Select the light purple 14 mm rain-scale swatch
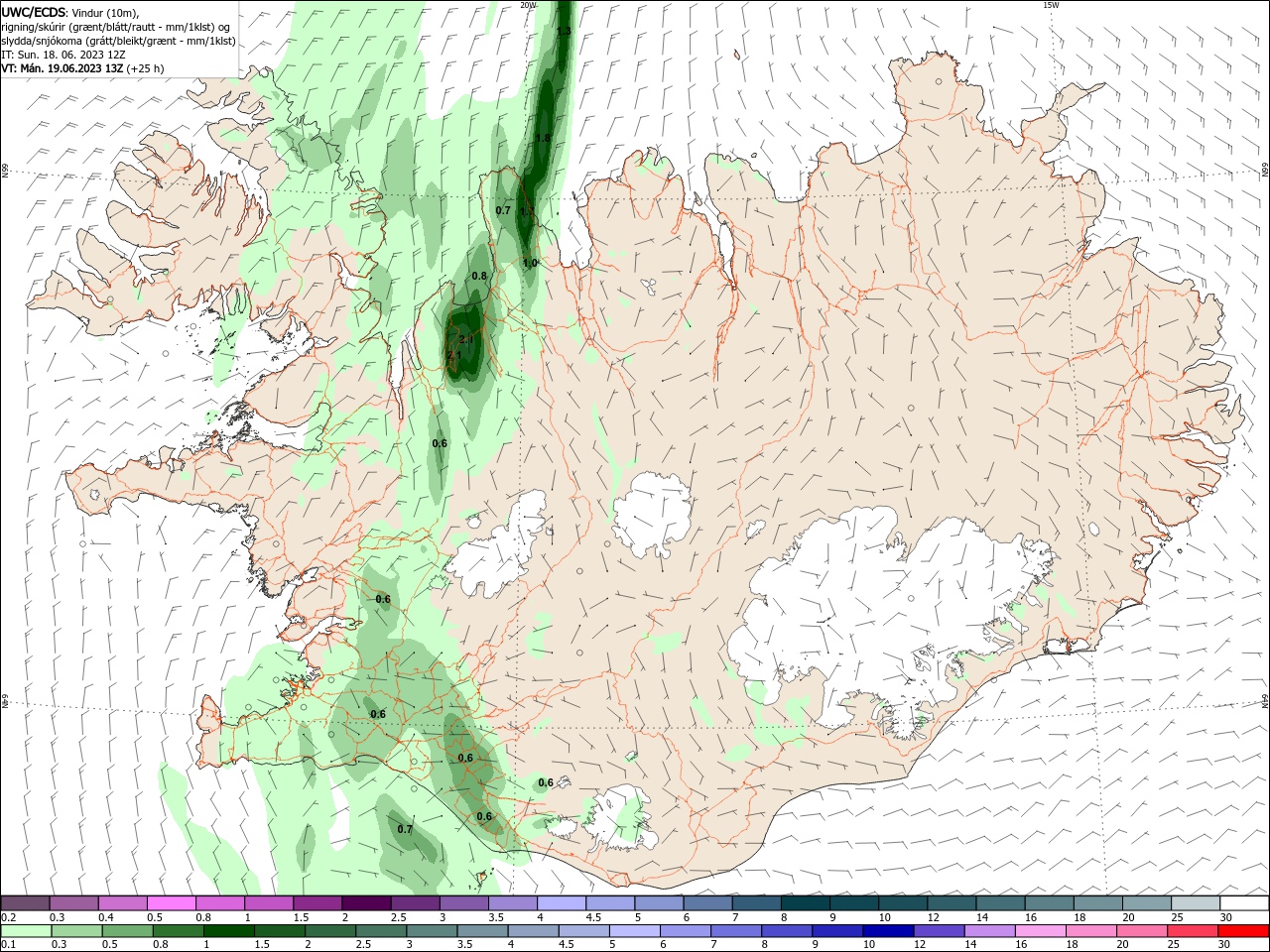The image size is (1270, 952). [990, 931]
